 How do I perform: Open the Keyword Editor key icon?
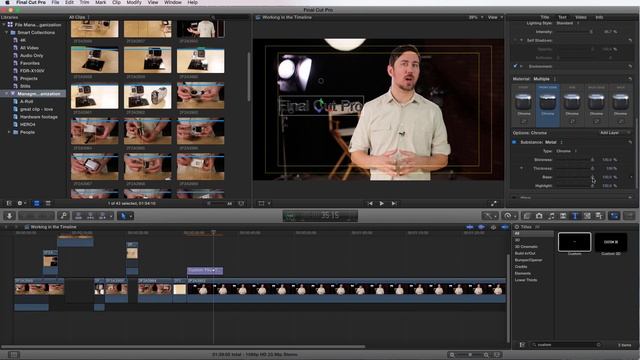[63, 216]
